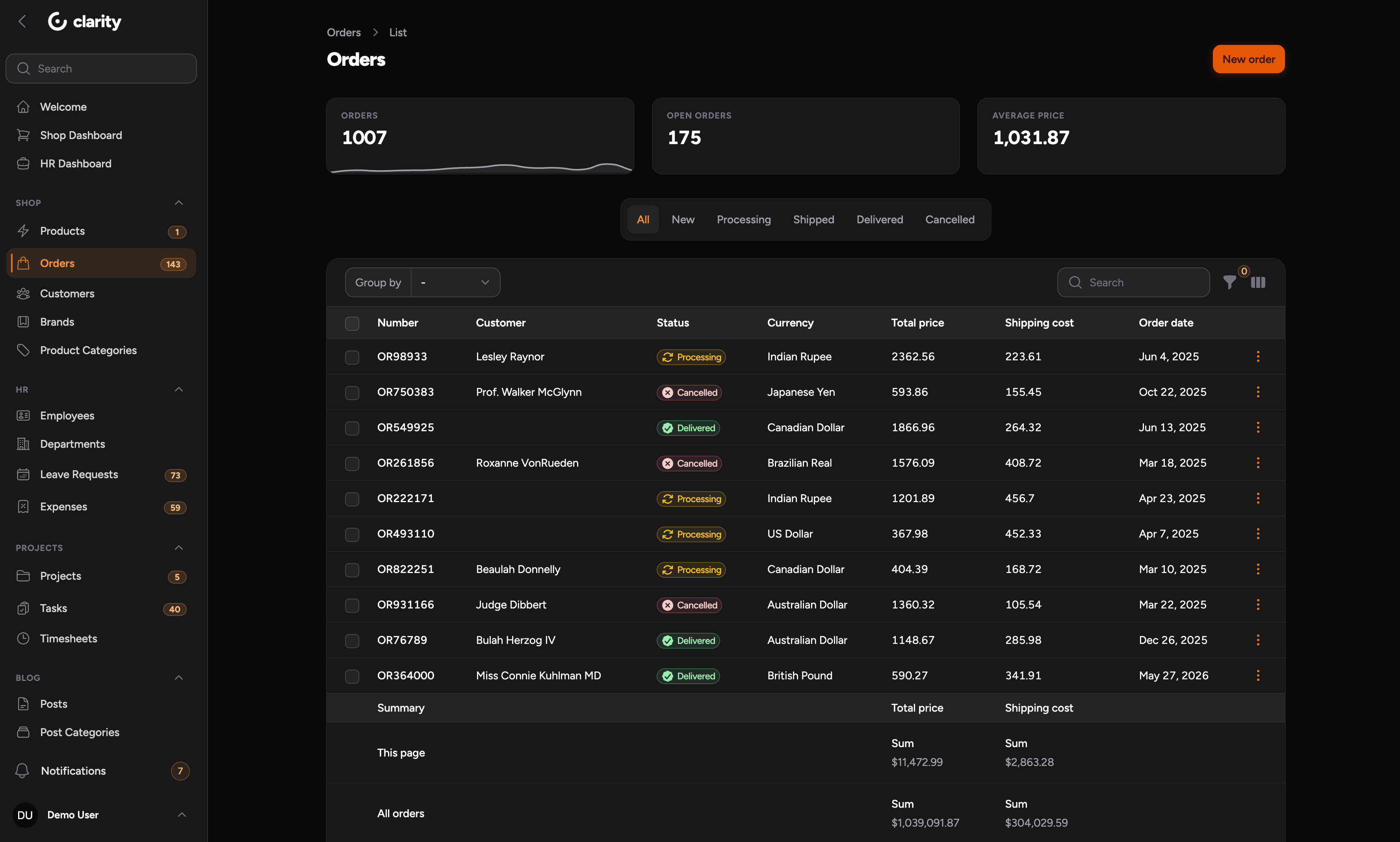Check the OR931166 row checkbox
The image size is (1400, 842).
tap(352, 605)
